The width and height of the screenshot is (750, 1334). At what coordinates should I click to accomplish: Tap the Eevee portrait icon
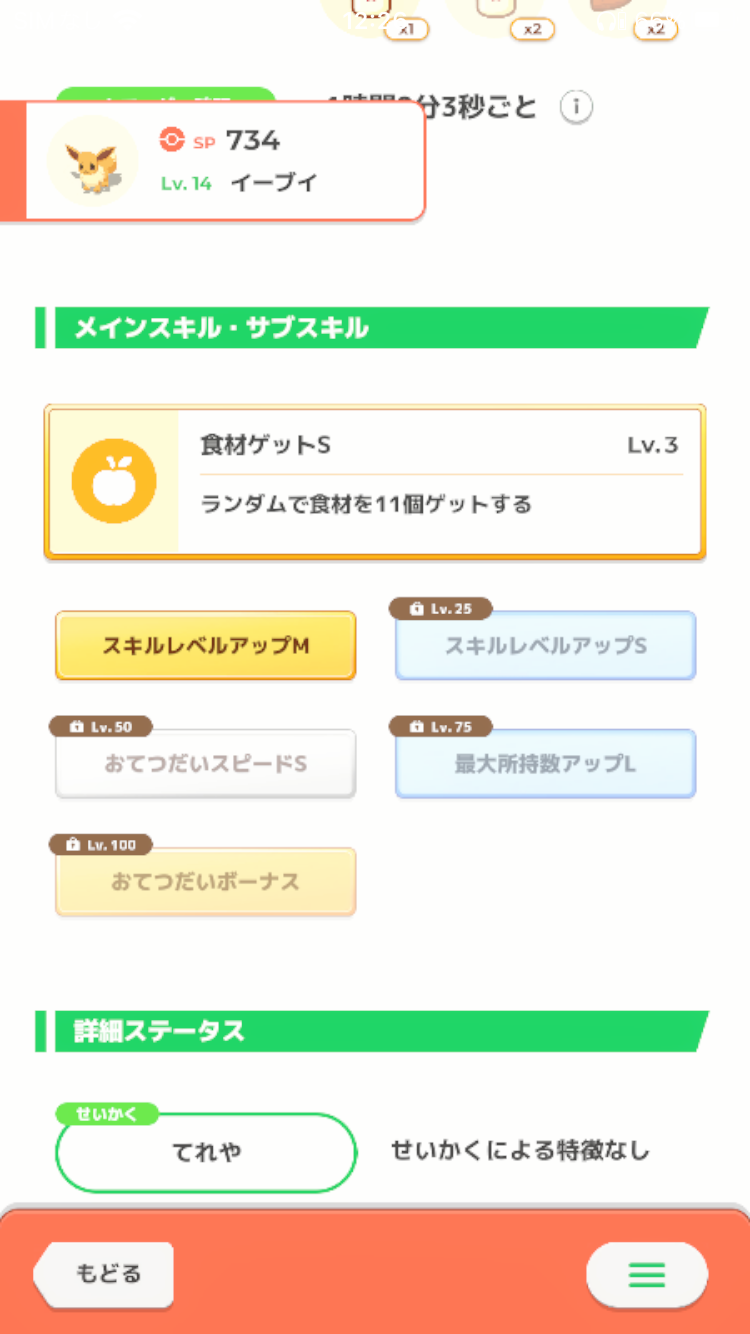93,161
